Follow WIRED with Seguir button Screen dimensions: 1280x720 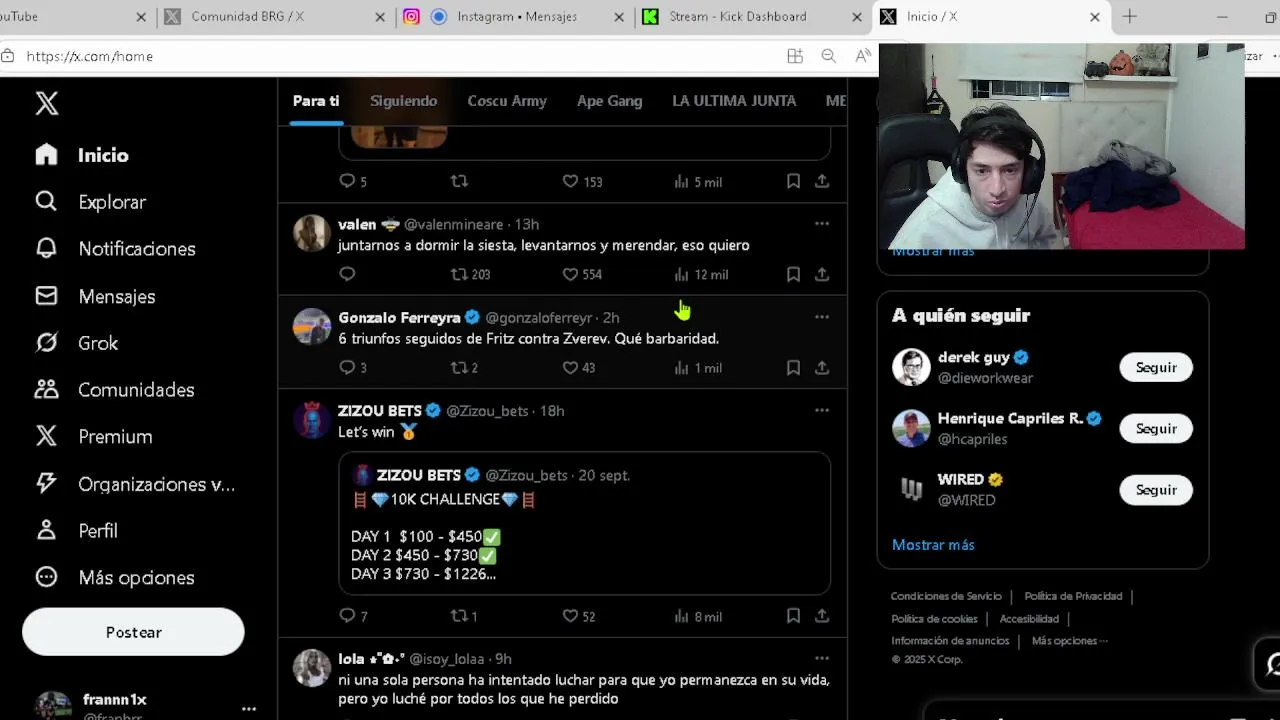(x=1156, y=489)
